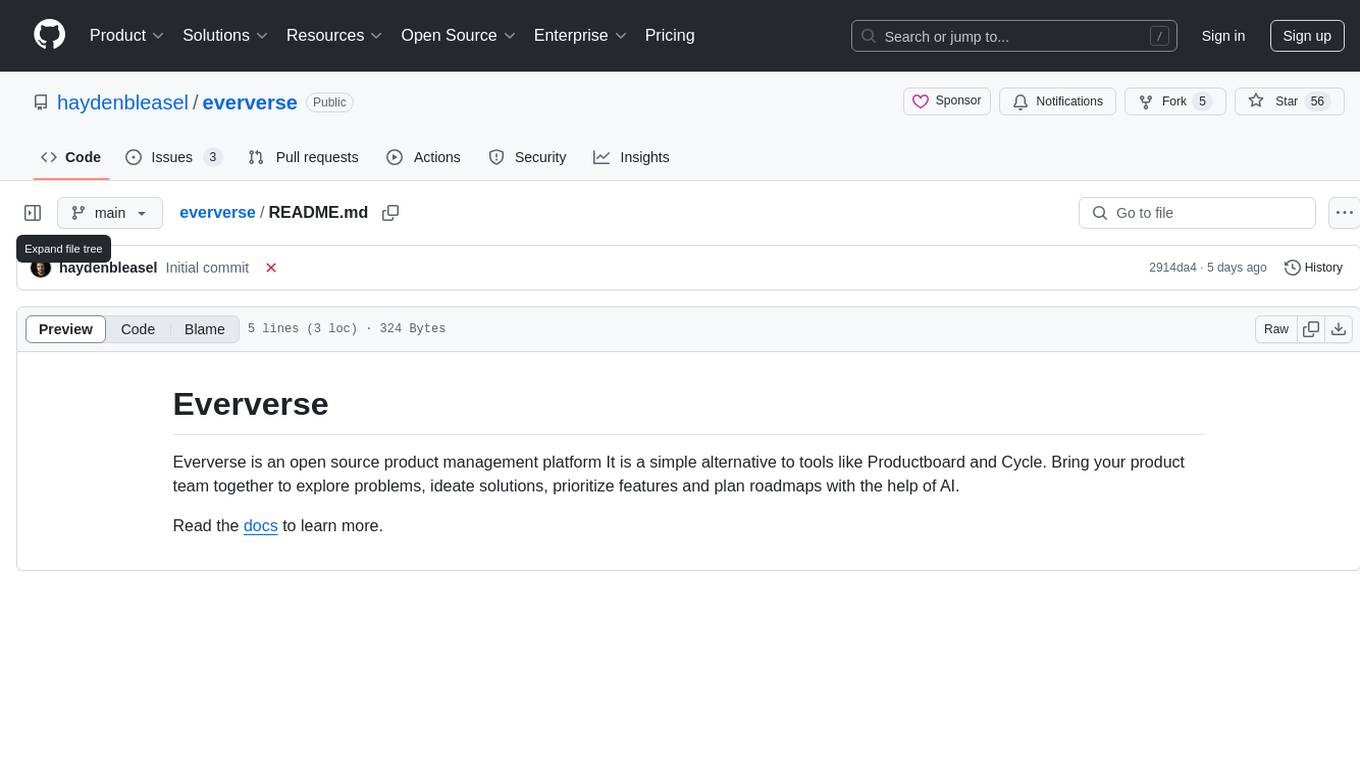Image resolution: width=1360 pixels, height=764 pixels.
Task: Click the Sign up button
Action: pyautogui.click(x=1307, y=36)
